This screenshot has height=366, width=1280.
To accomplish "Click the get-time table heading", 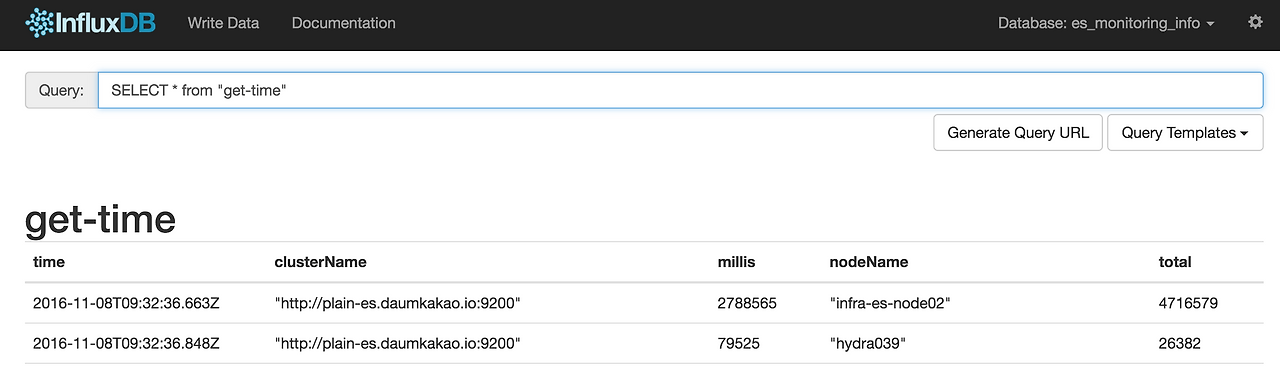I will 100,220.
